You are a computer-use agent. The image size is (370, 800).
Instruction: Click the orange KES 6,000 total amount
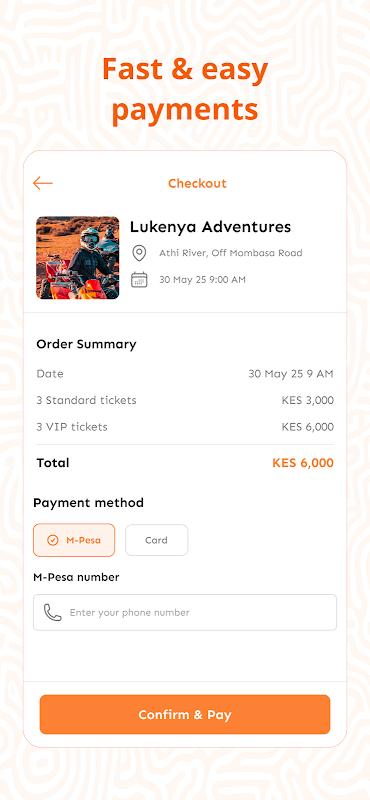[x=303, y=463]
